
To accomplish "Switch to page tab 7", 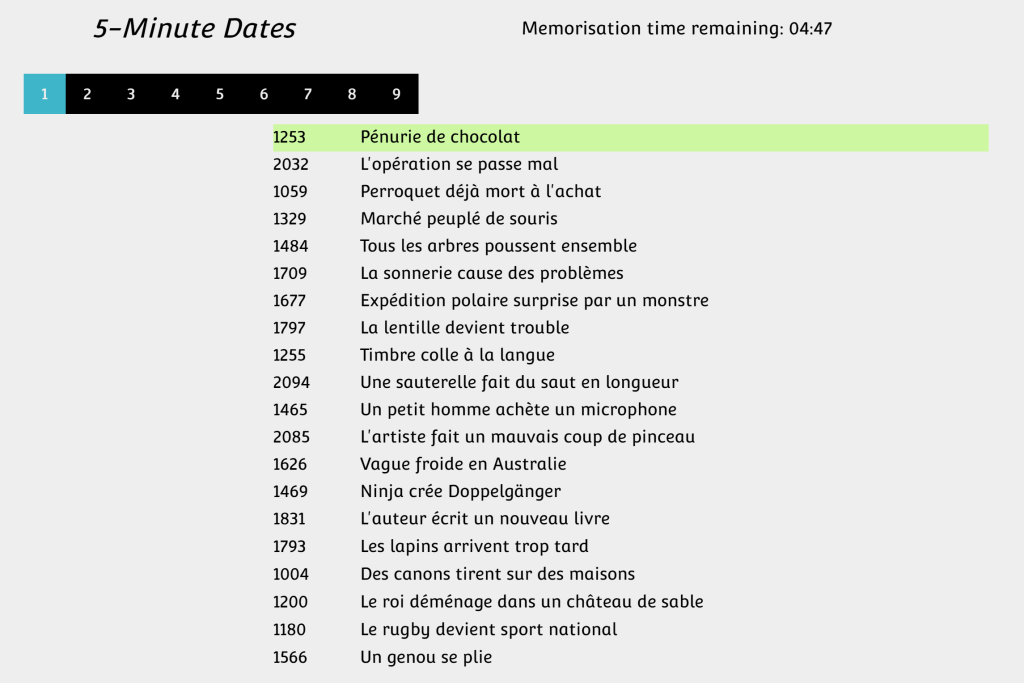I will coord(308,94).
